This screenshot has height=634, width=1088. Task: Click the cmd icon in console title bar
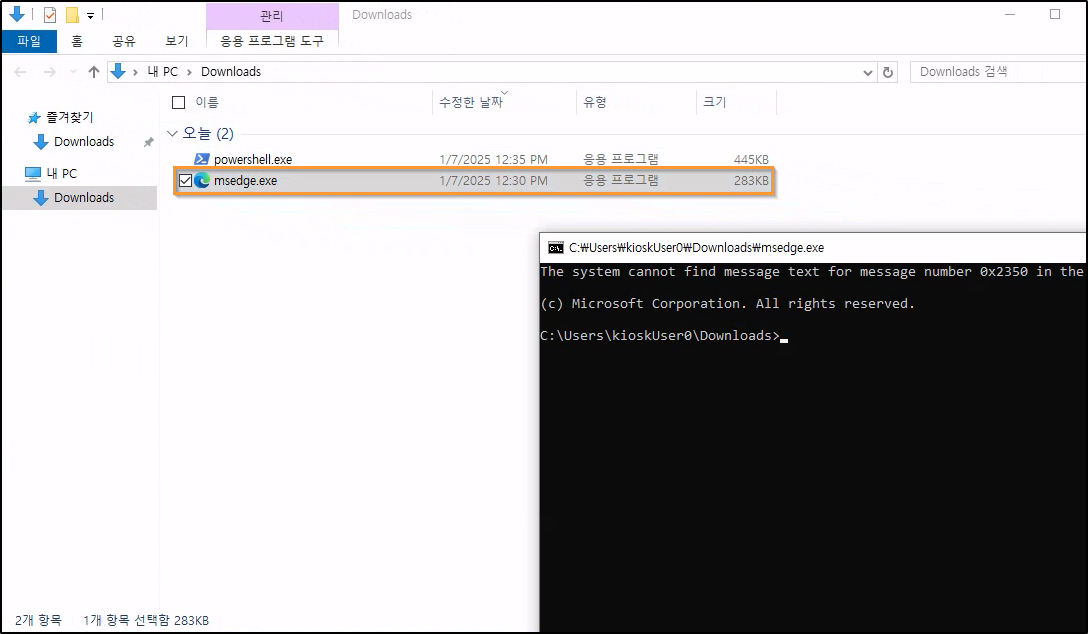(555, 248)
